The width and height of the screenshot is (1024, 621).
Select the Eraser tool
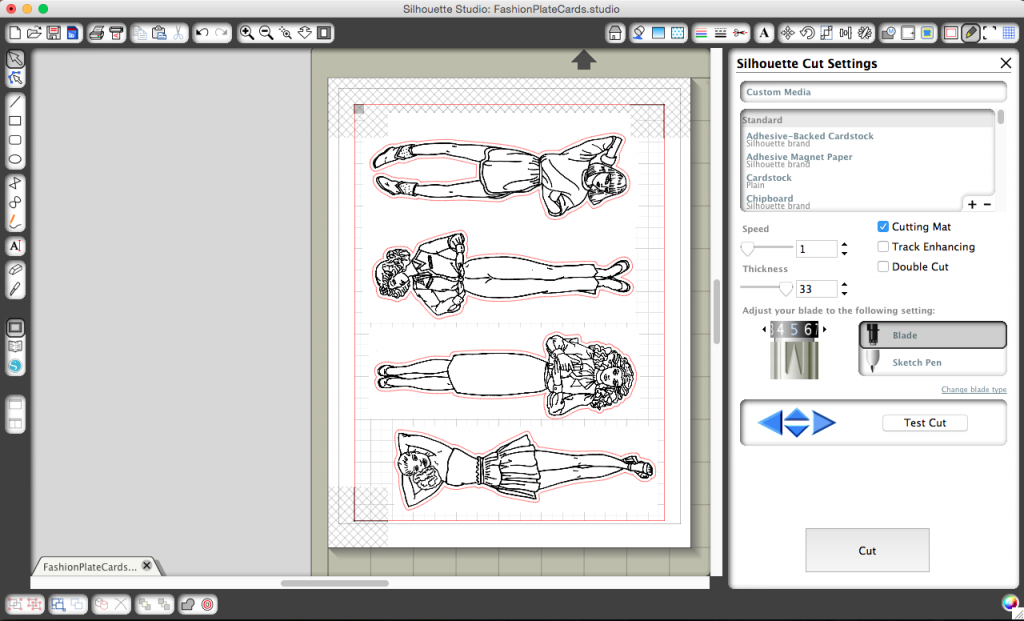[15, 270]
